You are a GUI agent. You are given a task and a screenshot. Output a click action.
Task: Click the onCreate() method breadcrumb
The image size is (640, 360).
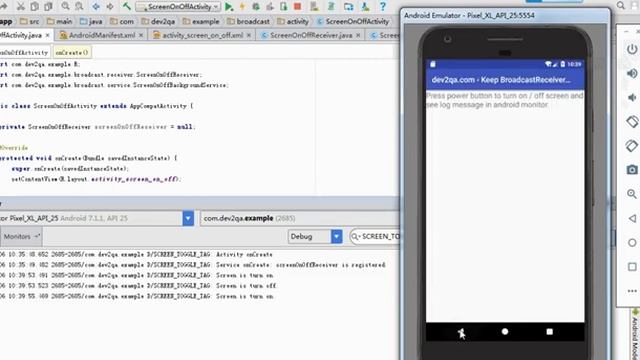[72, 52]
